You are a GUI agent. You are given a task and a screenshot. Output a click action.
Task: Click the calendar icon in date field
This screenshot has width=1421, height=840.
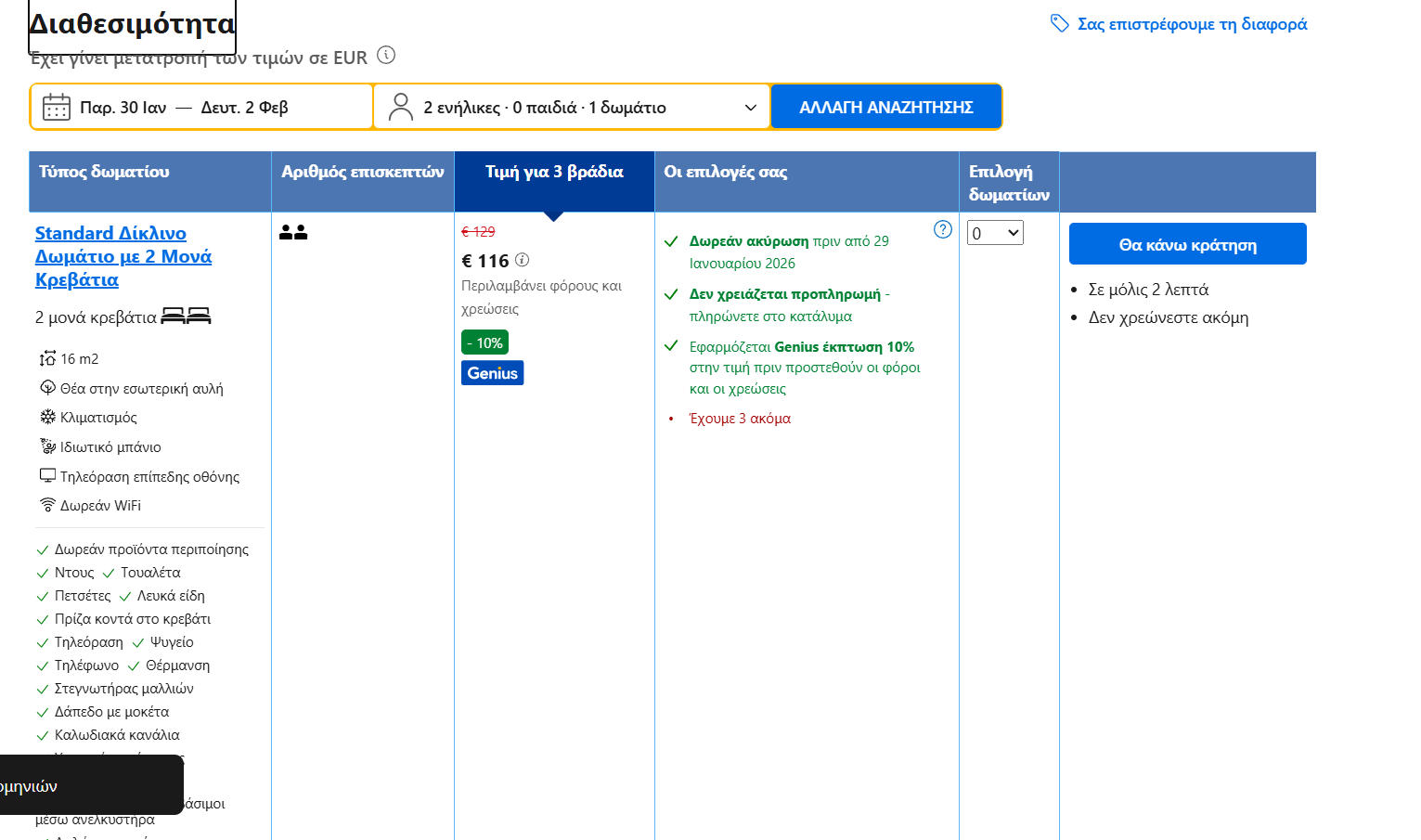(57, 108)
